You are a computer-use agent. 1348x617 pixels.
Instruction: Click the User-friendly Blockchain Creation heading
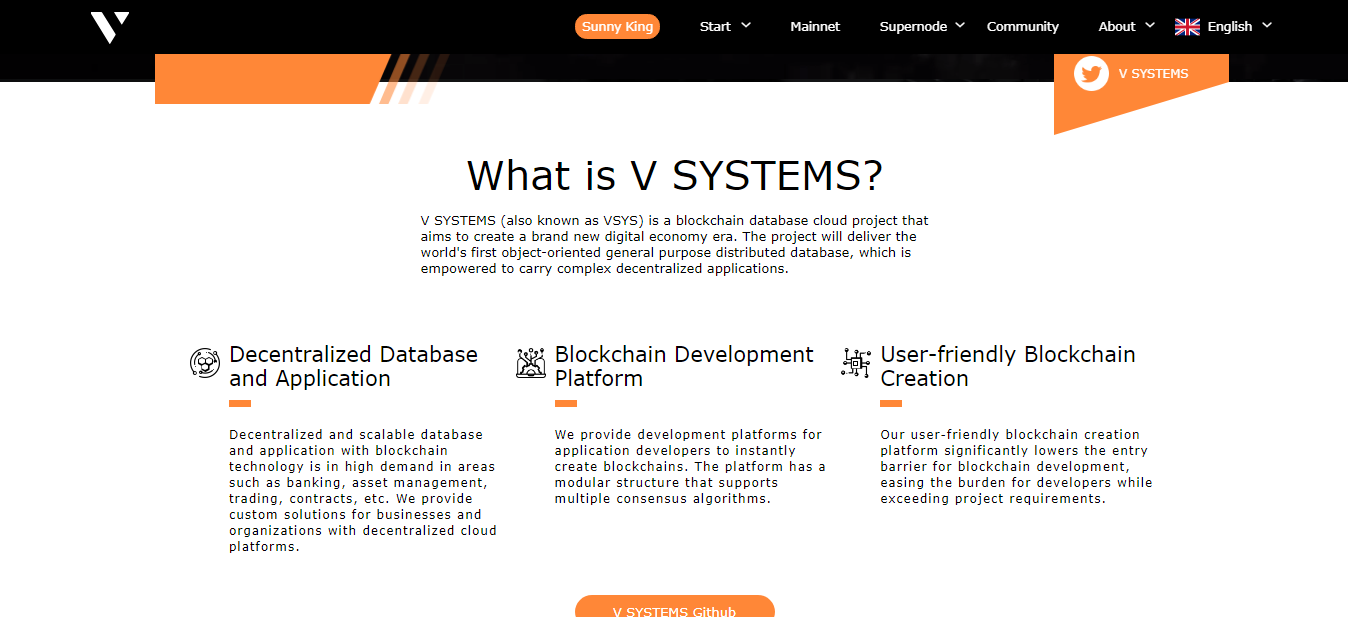(x=1008, y=366)
